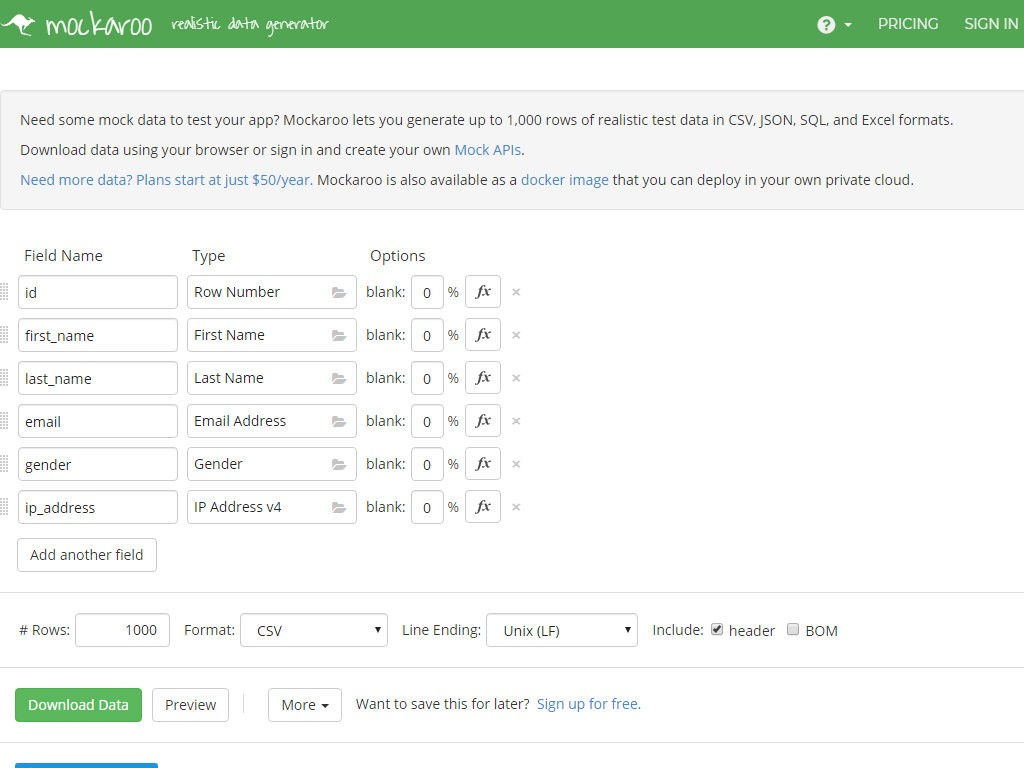Viewport: 1024px width, 768px height.
Task: Uncheck the header checkbox
Action: 717,630
